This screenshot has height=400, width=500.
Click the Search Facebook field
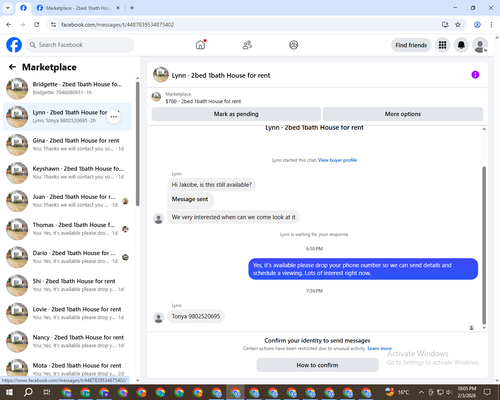80,45
